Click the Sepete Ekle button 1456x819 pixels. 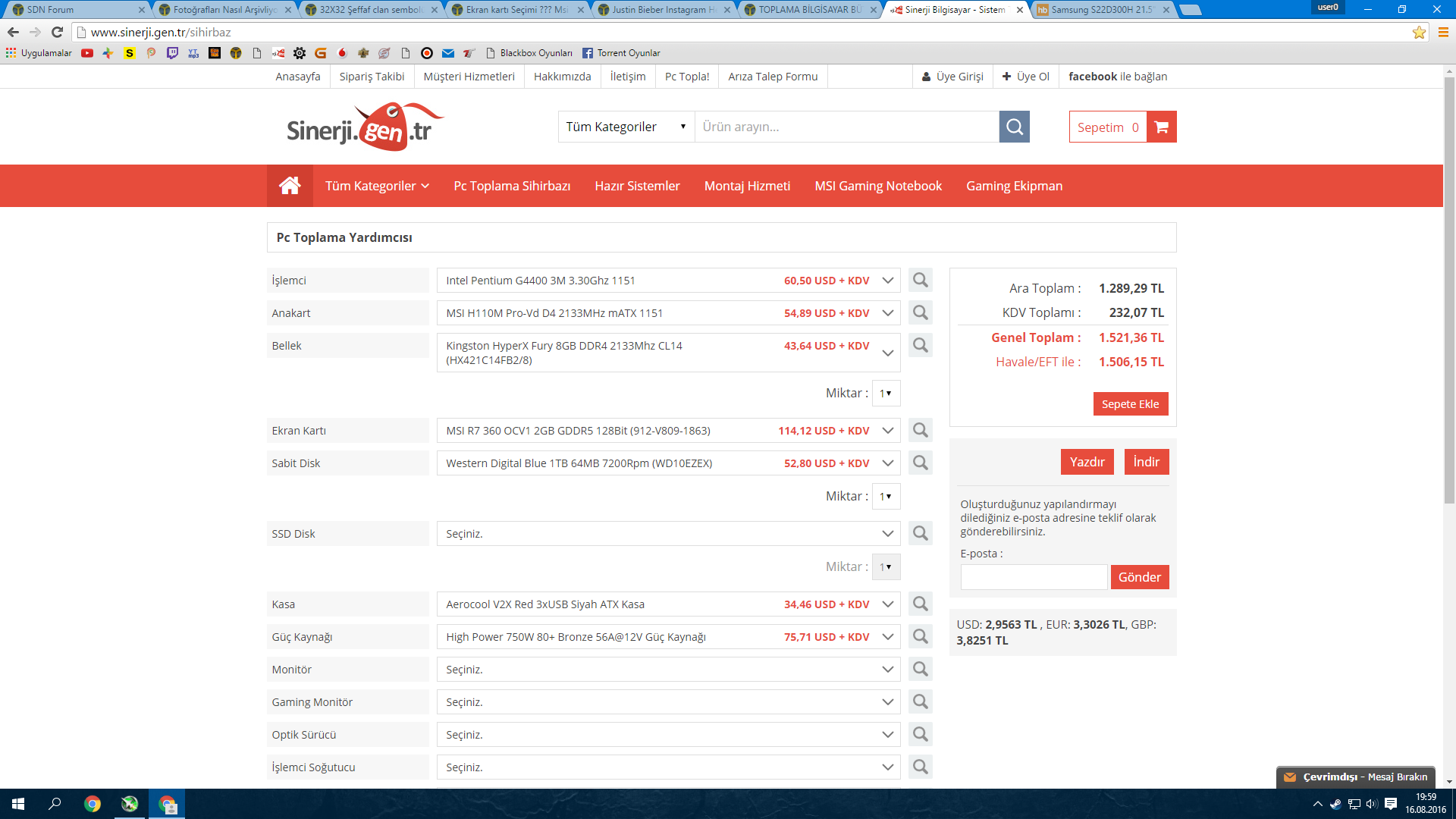1130,404
